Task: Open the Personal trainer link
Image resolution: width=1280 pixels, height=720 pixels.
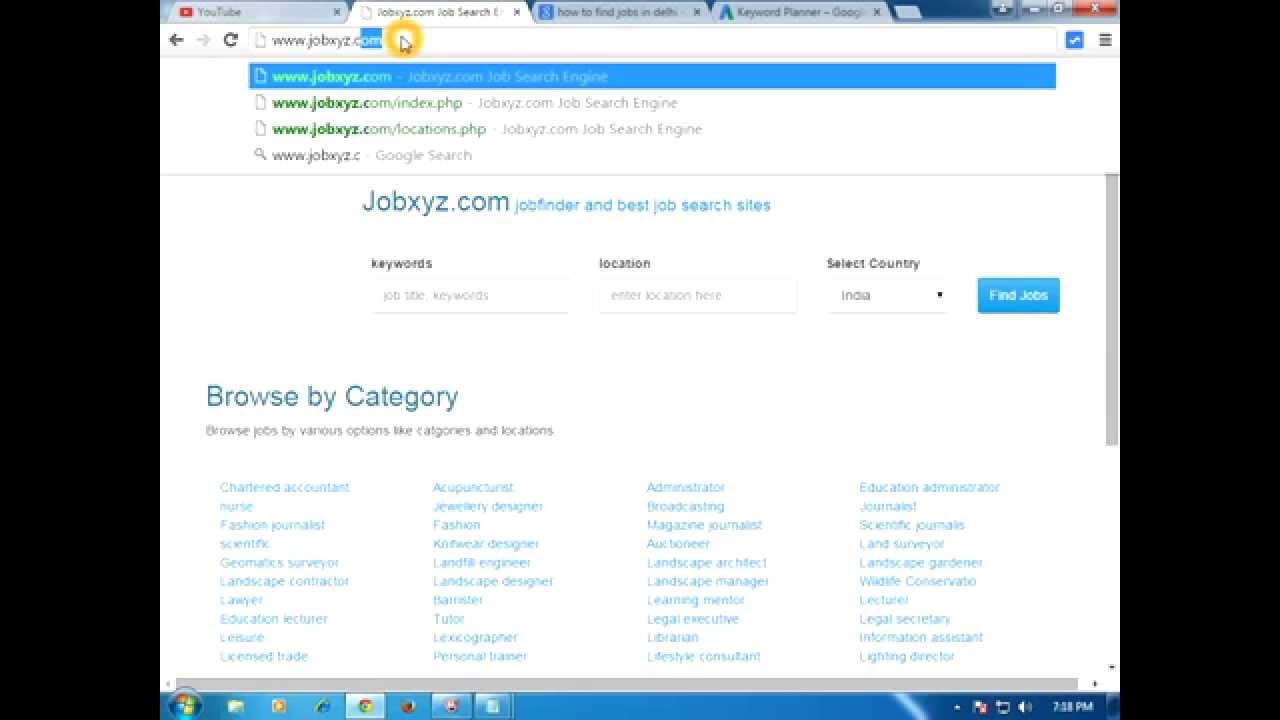Action: [x=480, y=657]
